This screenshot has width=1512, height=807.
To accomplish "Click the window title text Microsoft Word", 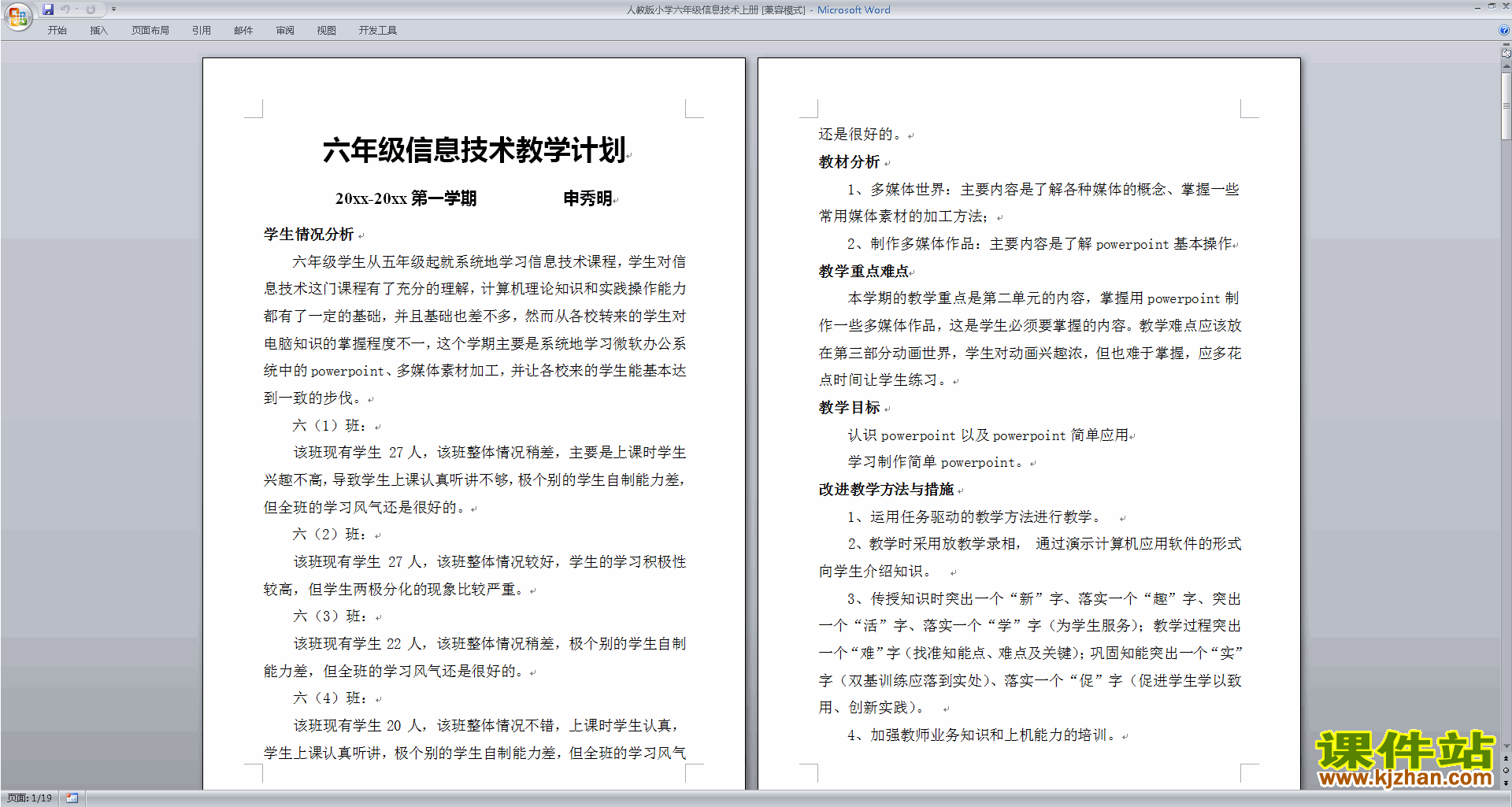I will (x=854, y=10).
